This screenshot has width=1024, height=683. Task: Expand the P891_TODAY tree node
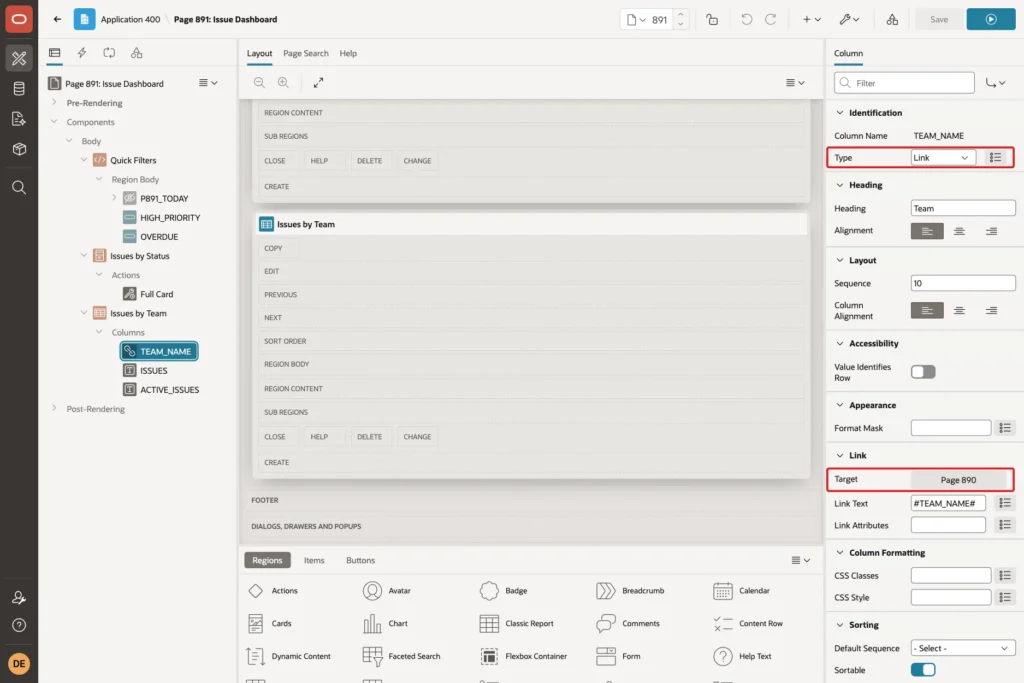(114, 198)
